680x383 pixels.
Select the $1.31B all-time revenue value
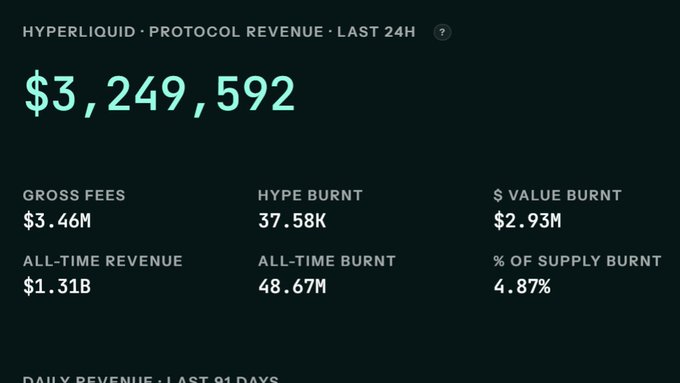click(57, 286)
